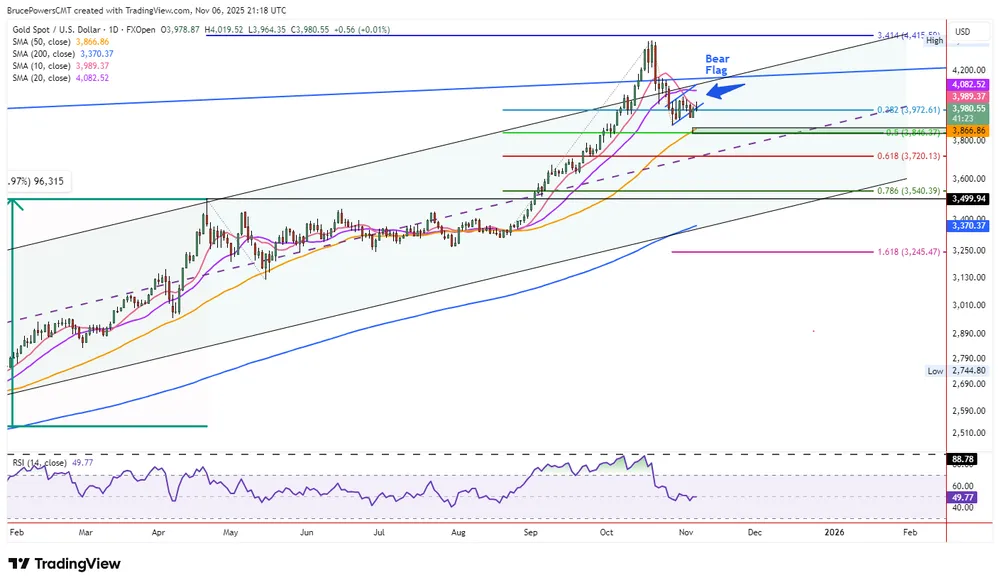Click the blue 3,370.37 price axis tag
This screenshot has height=585, width=1000.
(969, 226)
